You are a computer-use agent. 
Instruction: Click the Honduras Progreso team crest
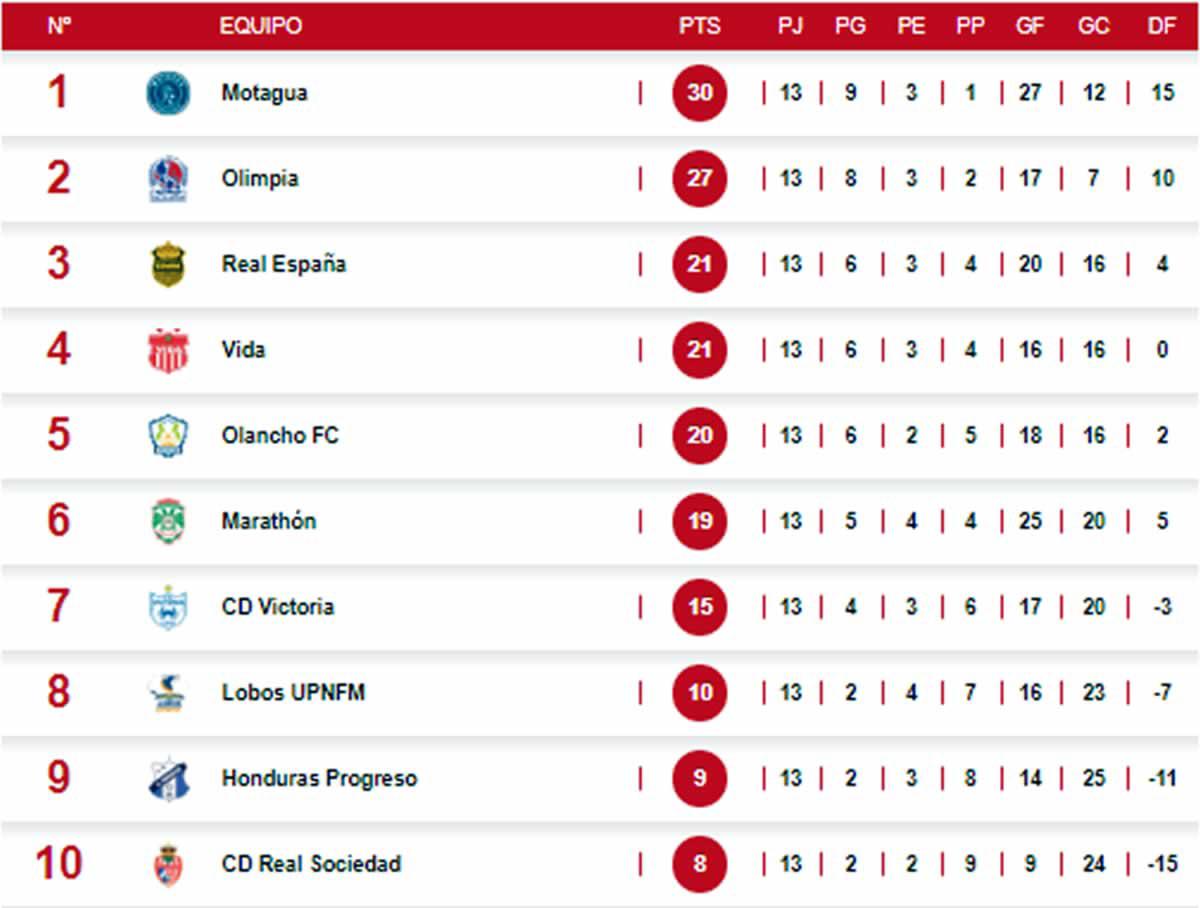tap(168, 779)
